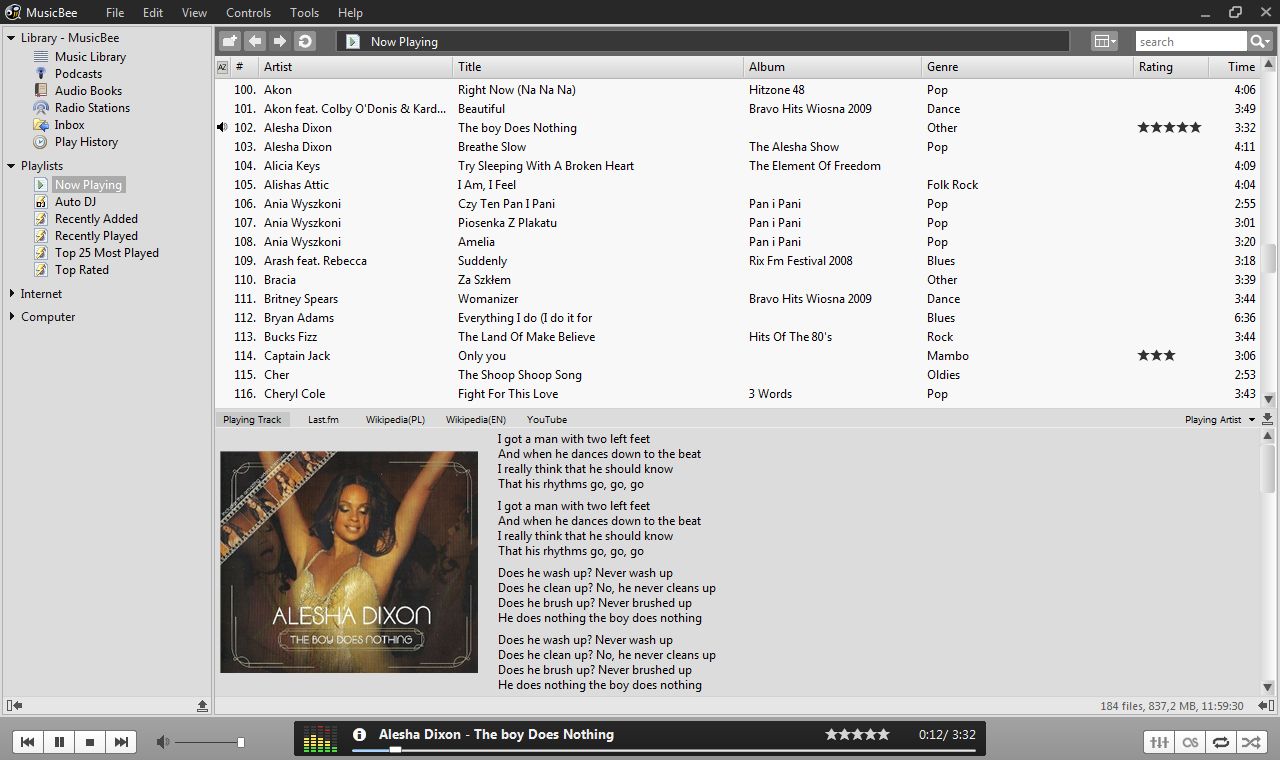Screen dimensions: 1280x760
Task: Collapse the left sidebar panel icon
Action: point(14,706)
